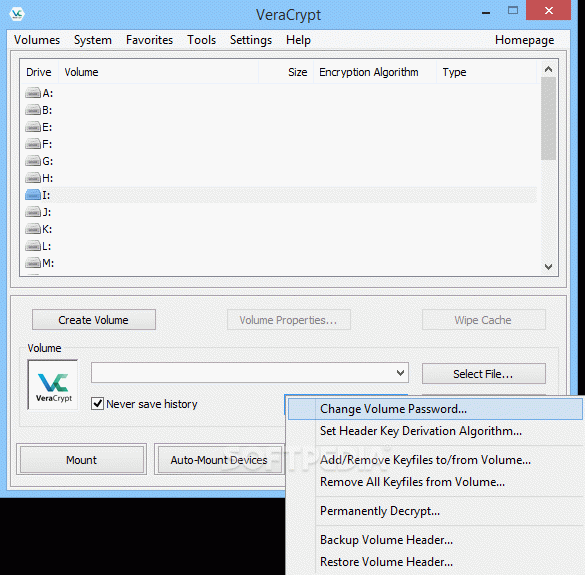585x575 pixels.
Task: Select the B: drive icon
Action: (33, 110)
